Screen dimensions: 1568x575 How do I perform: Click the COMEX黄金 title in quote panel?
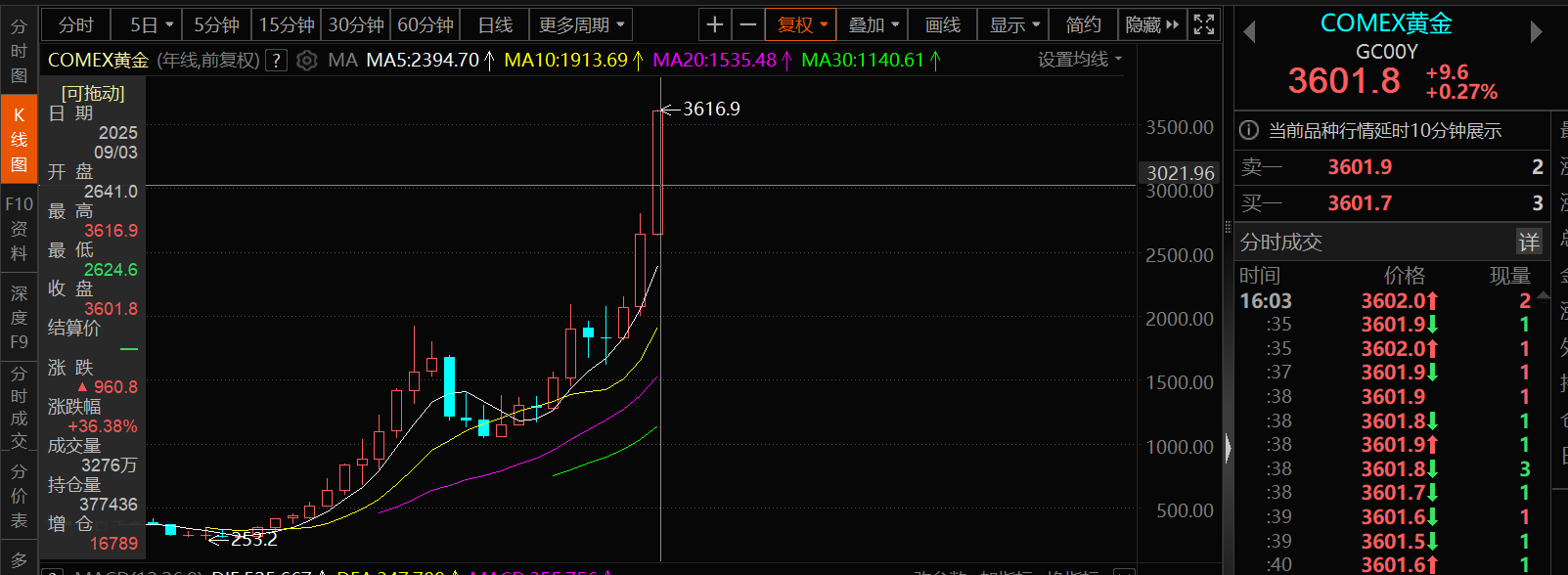(1386, 22)
